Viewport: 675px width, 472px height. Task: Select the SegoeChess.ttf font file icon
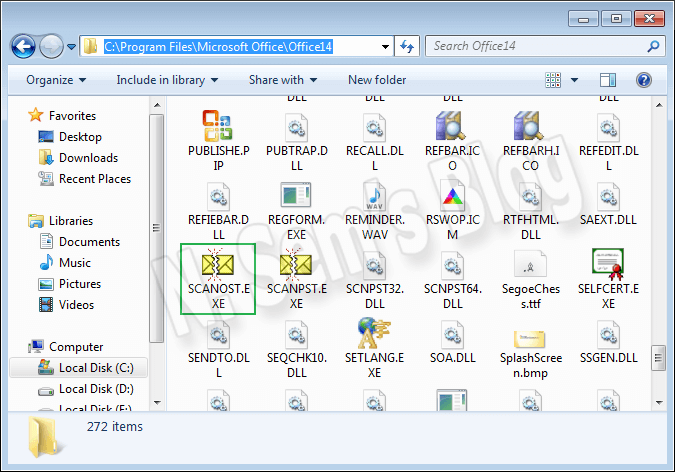[530, 264]
